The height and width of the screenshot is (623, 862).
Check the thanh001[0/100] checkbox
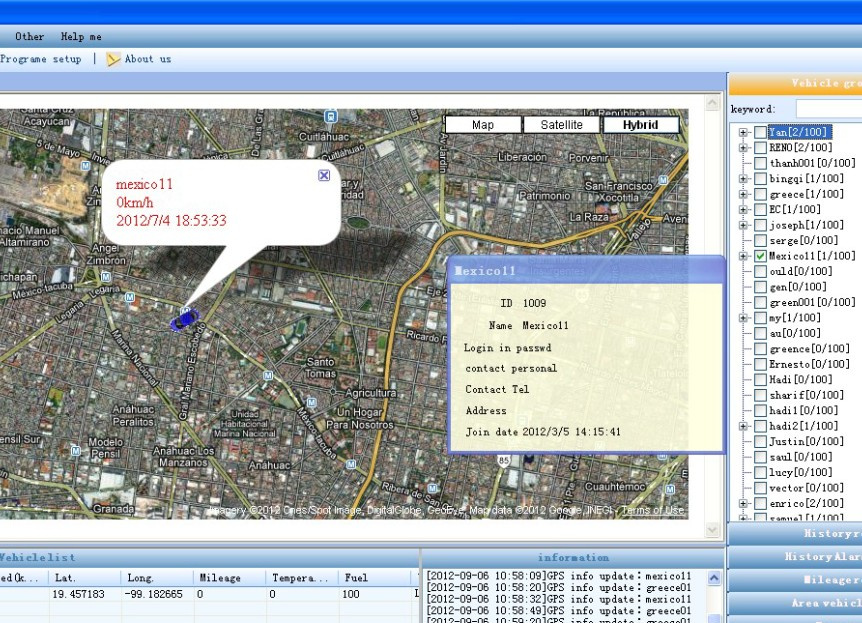(x=760, y=163)
